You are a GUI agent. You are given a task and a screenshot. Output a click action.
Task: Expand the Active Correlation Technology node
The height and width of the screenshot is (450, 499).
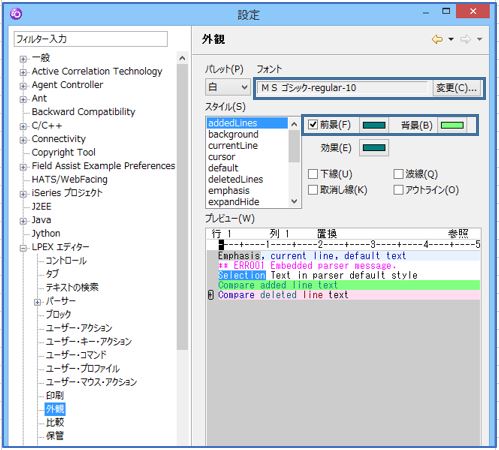click(23, 72)
